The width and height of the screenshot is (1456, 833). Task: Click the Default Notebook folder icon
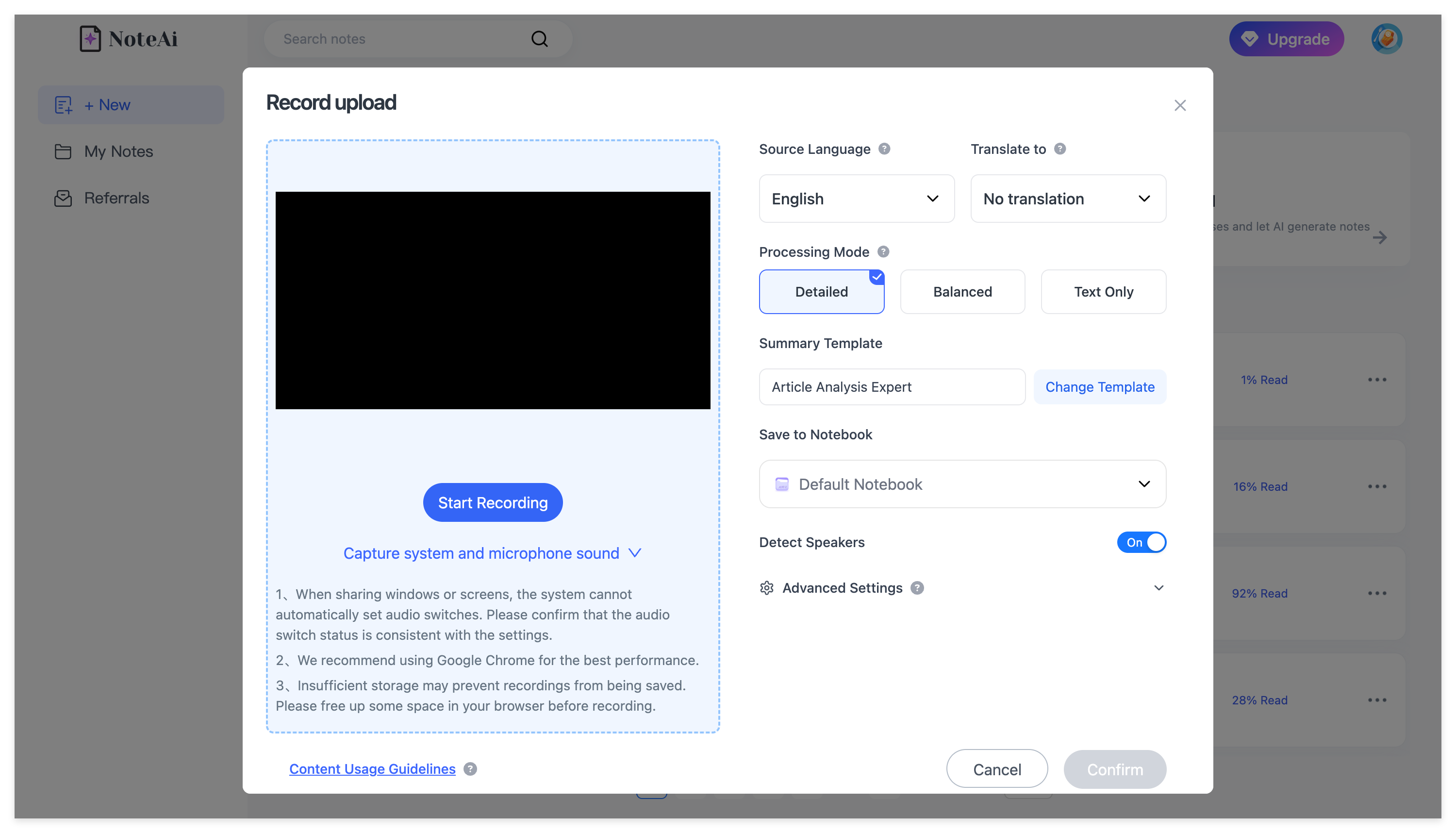(781, 484)
